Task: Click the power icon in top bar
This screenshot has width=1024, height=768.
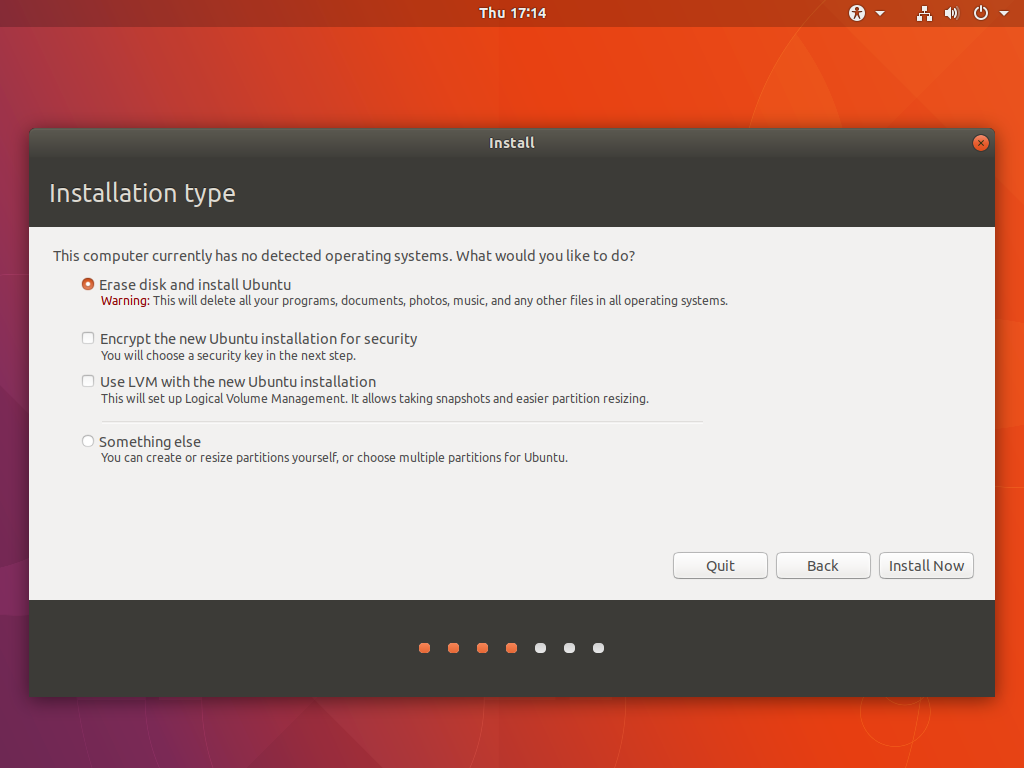Action: pos(981,13)
